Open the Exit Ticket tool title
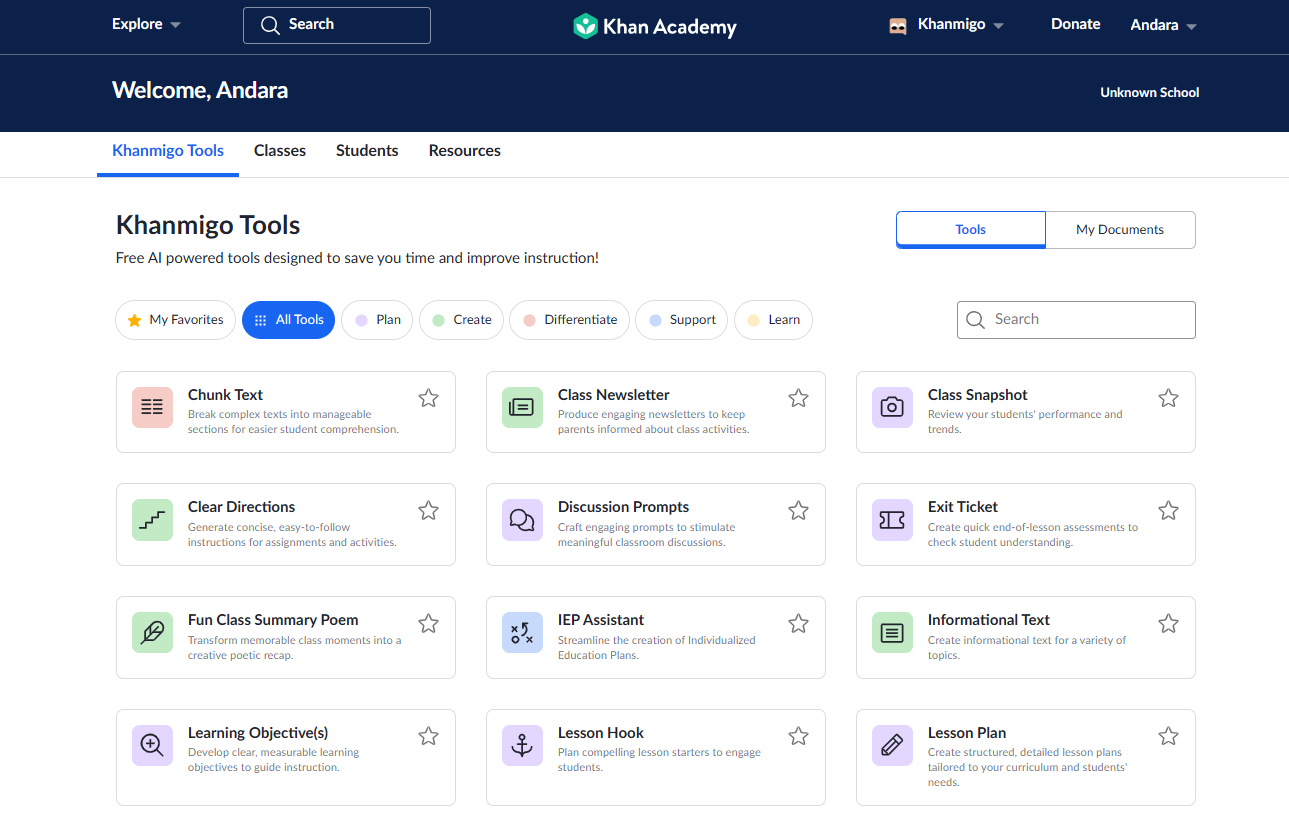Viewport: 1289px width, 826px height. [x=963, y=507]
